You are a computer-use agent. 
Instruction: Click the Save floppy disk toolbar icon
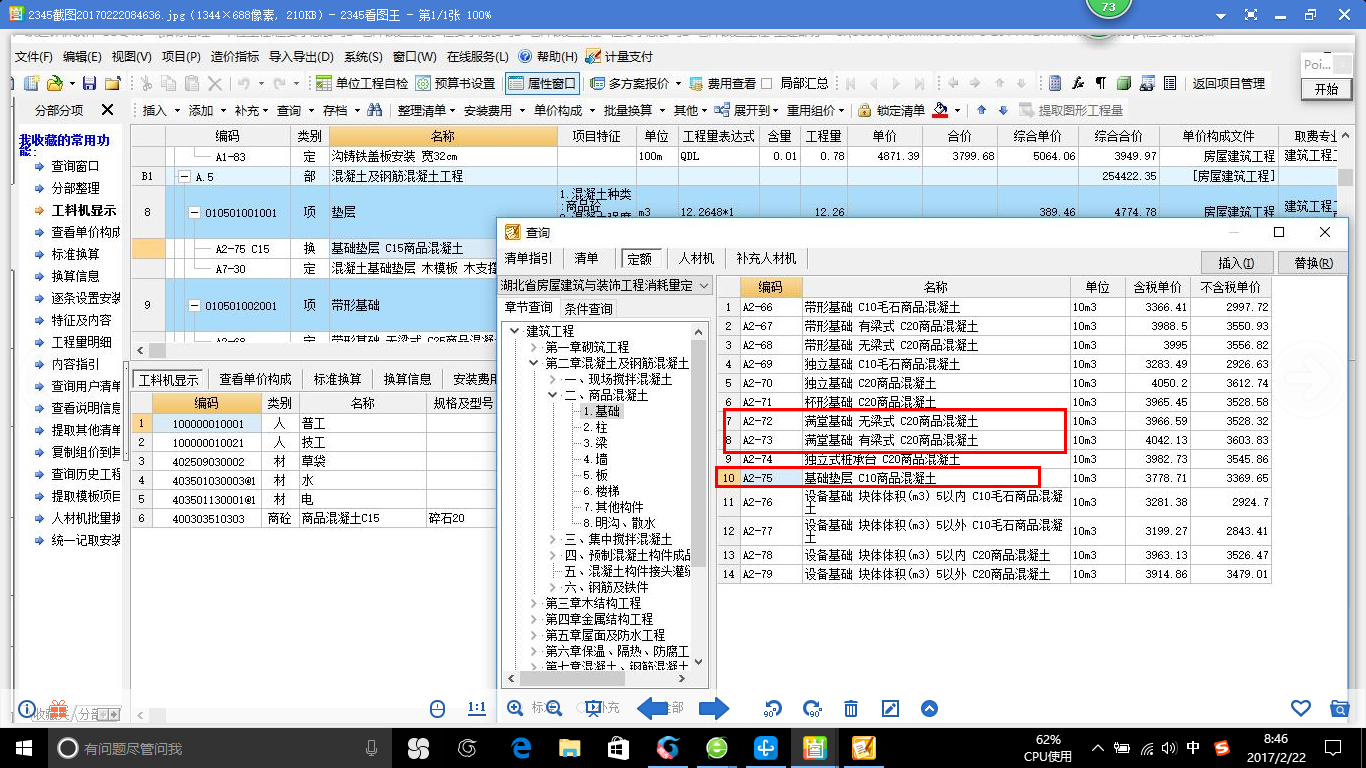click(89, 83)
